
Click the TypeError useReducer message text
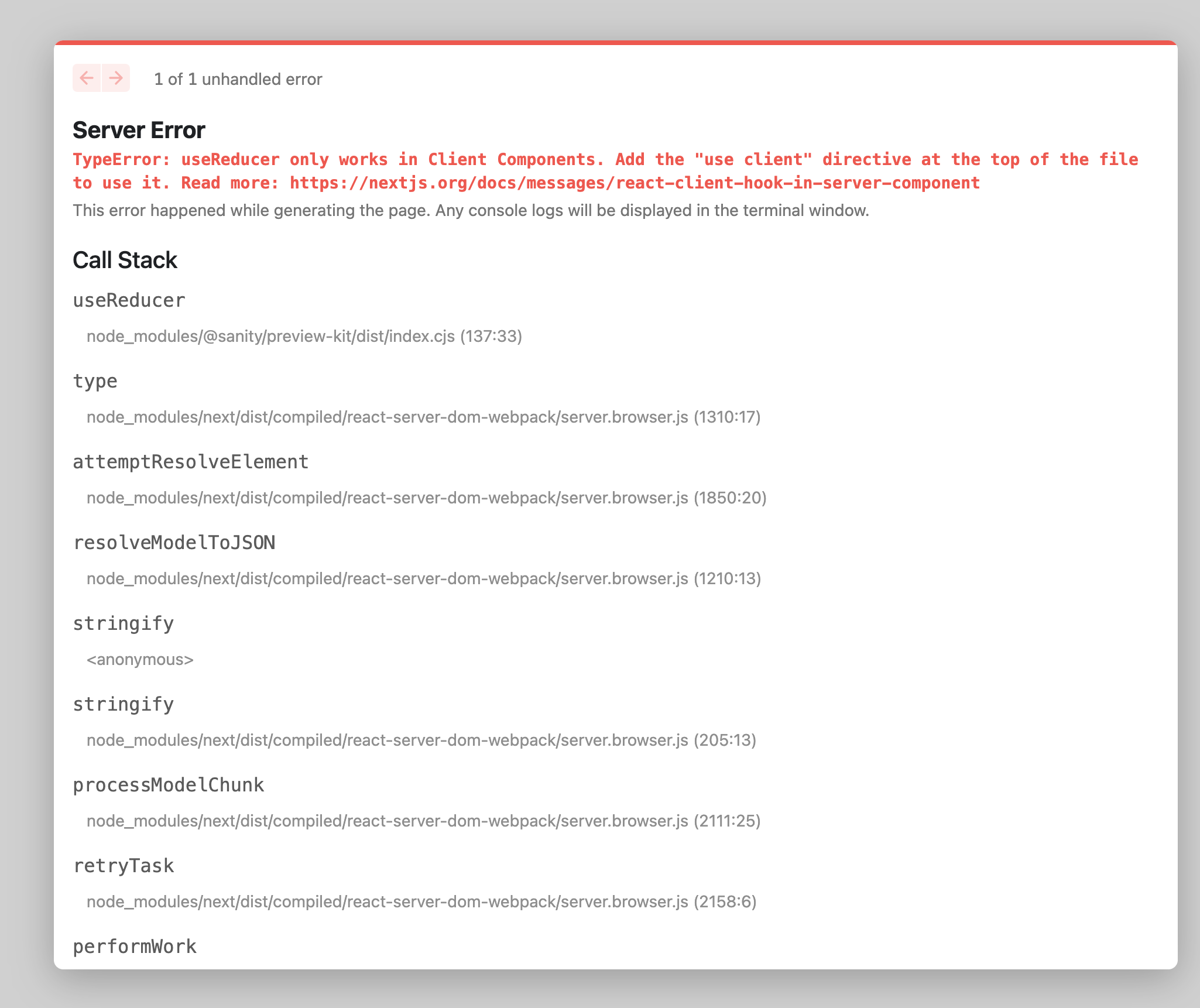click(605, 171)
